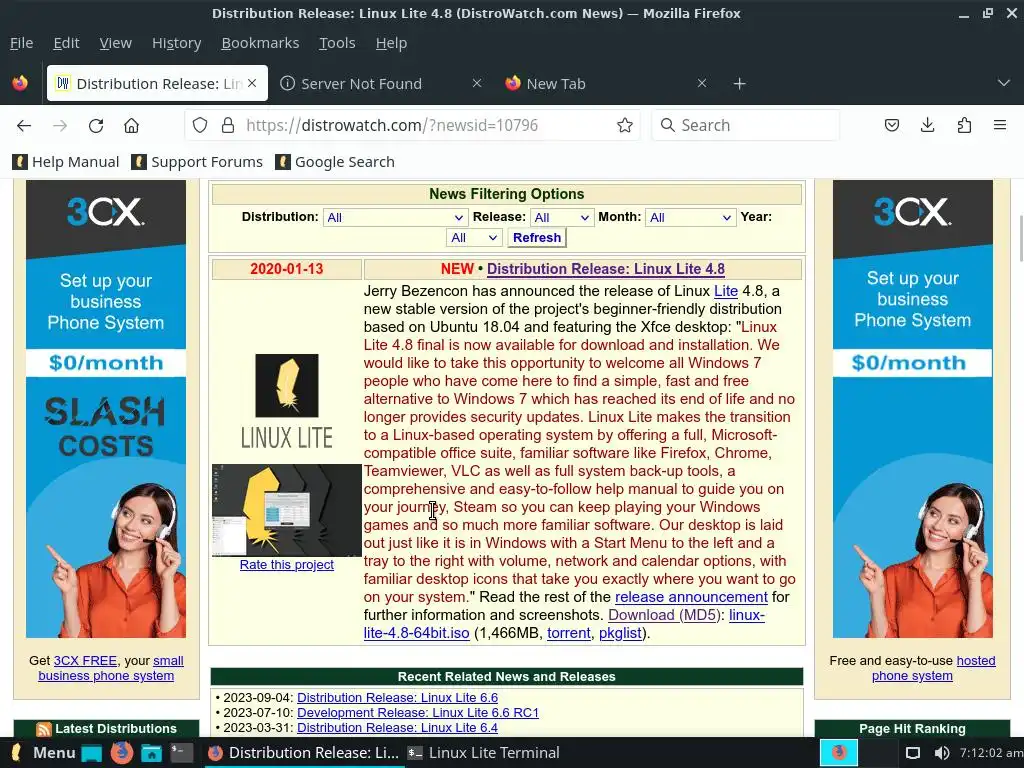
Task: Click the display tray icon
Action: pyautogui.click(x=913, y=753)
